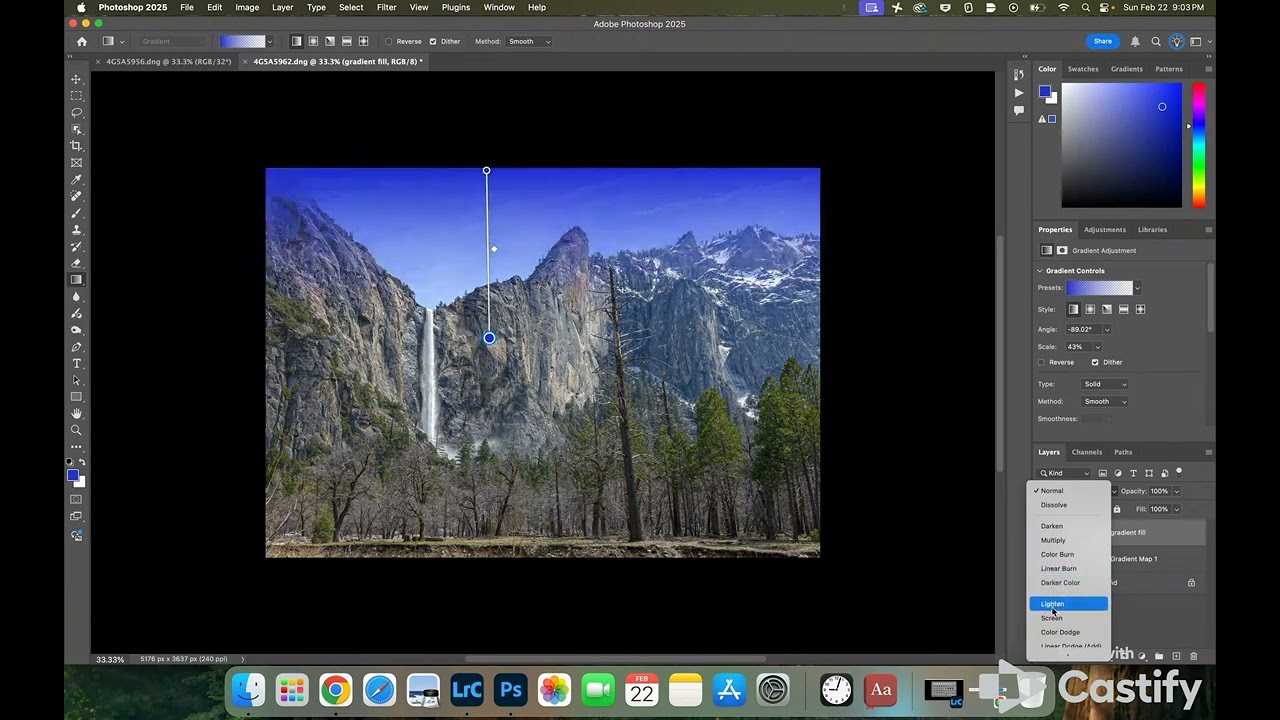Open the gradient Type dropdown set to Solid
This screenshot has height=720, width=1280.
pos(1104,384)
